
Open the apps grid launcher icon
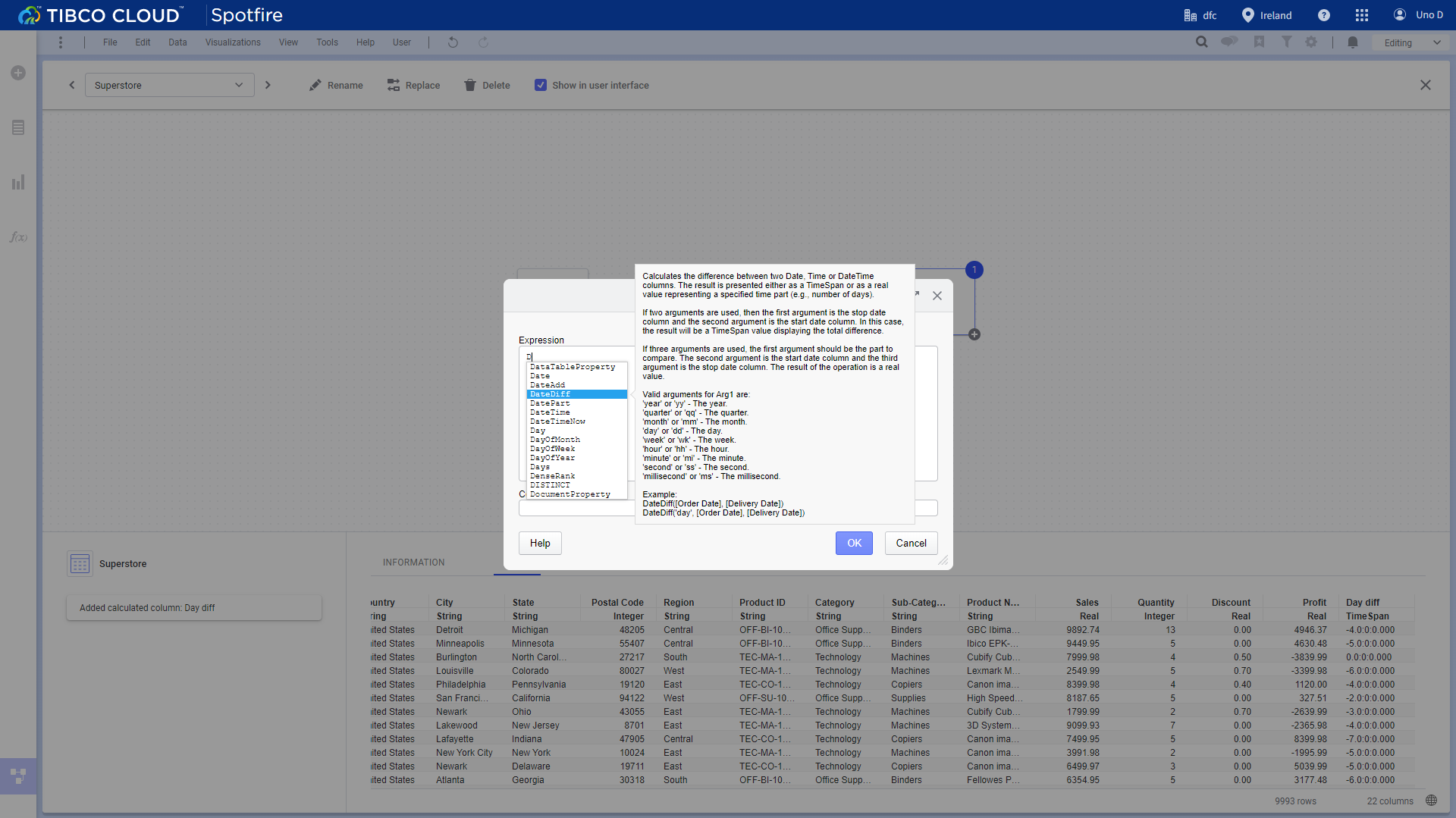pos(1362,15)
